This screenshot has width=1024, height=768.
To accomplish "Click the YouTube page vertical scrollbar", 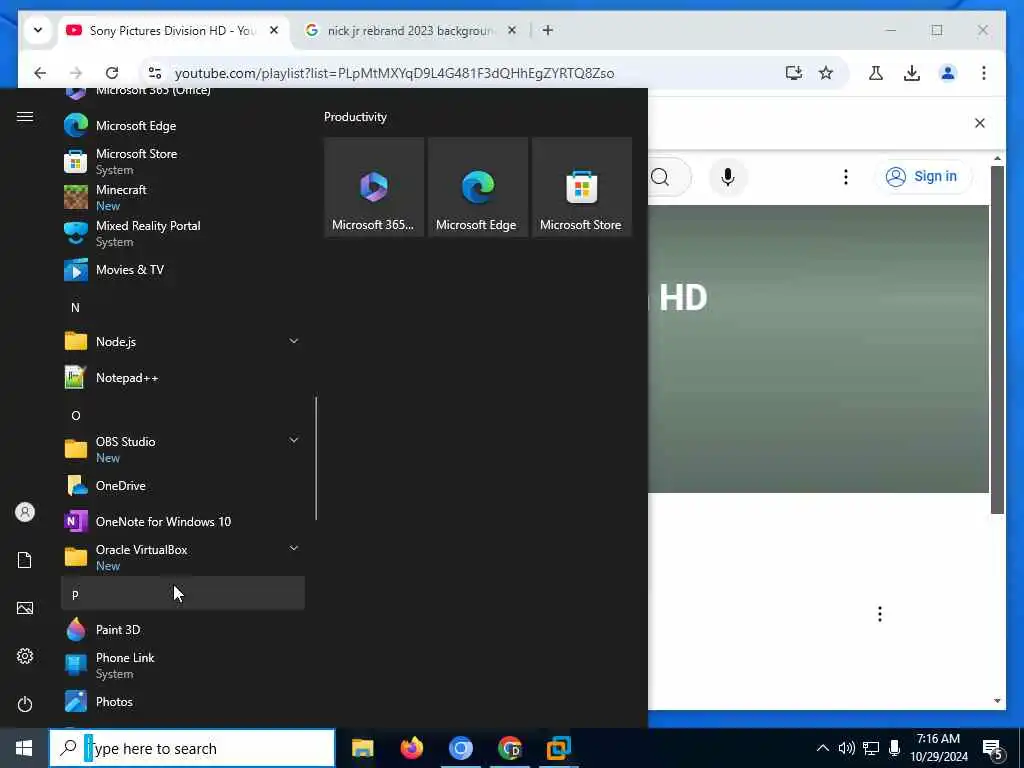I will point(997,340).
